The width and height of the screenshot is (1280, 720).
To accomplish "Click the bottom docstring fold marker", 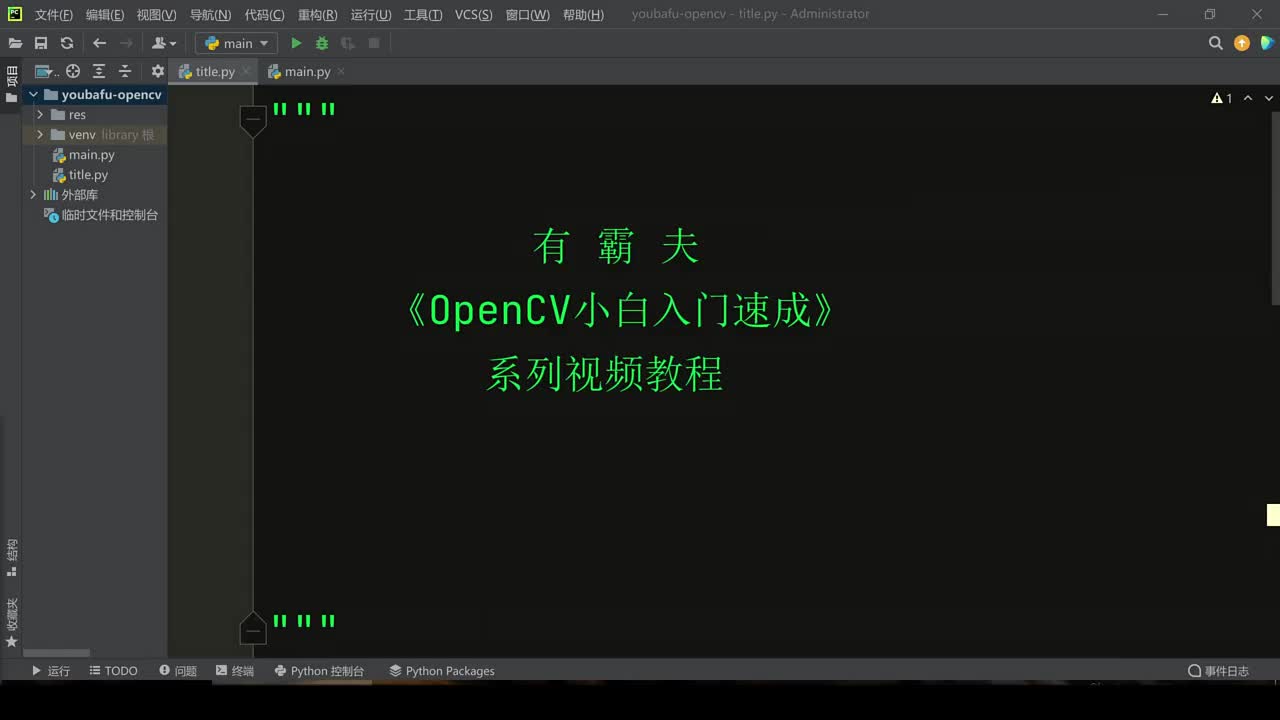I will [253, 629].
